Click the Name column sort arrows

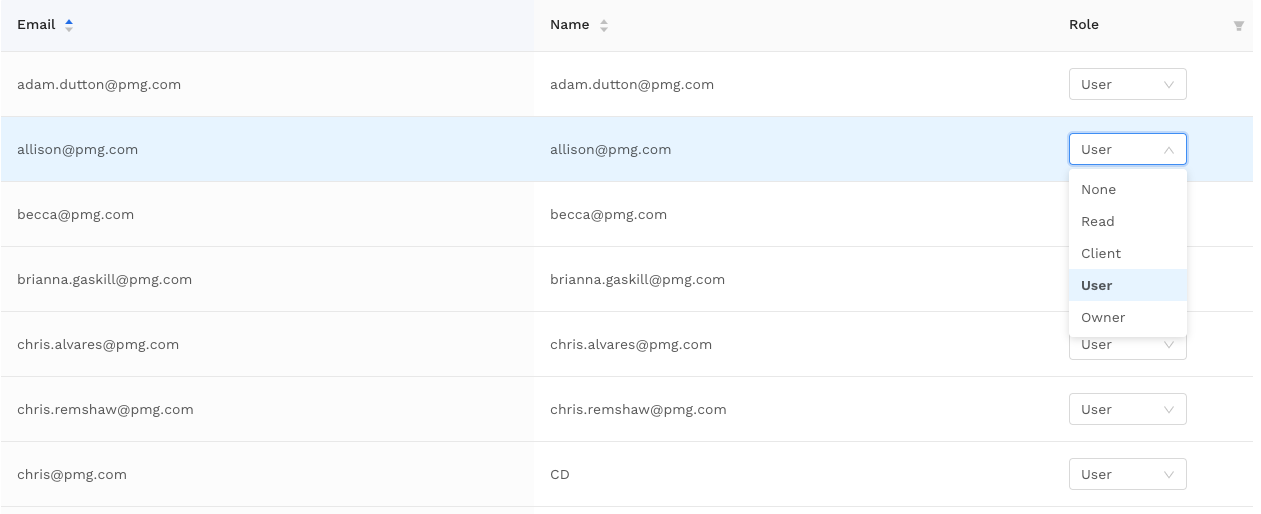[x=604, y=25]
